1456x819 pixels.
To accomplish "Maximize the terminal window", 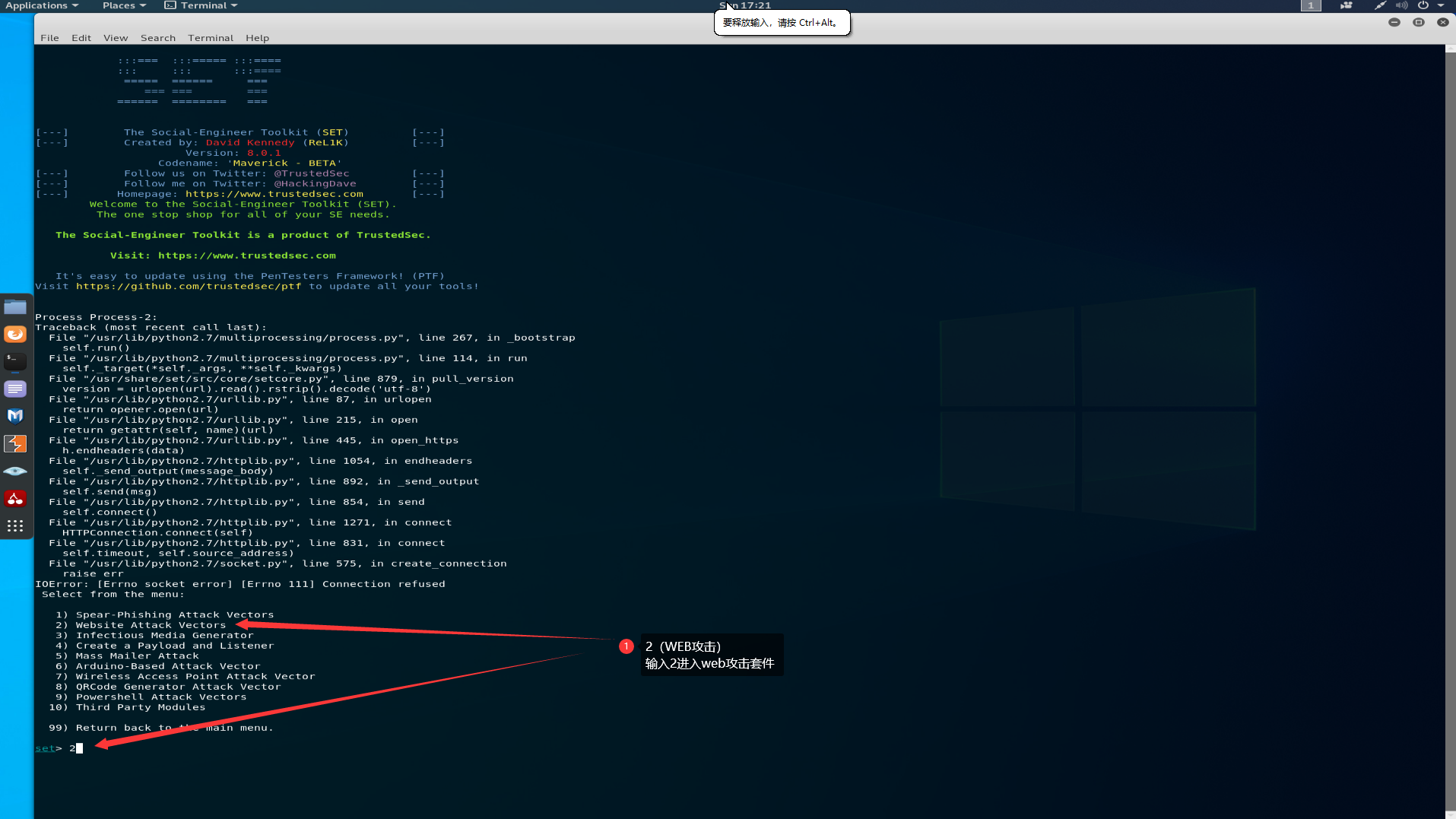I will pos(1419,22).
